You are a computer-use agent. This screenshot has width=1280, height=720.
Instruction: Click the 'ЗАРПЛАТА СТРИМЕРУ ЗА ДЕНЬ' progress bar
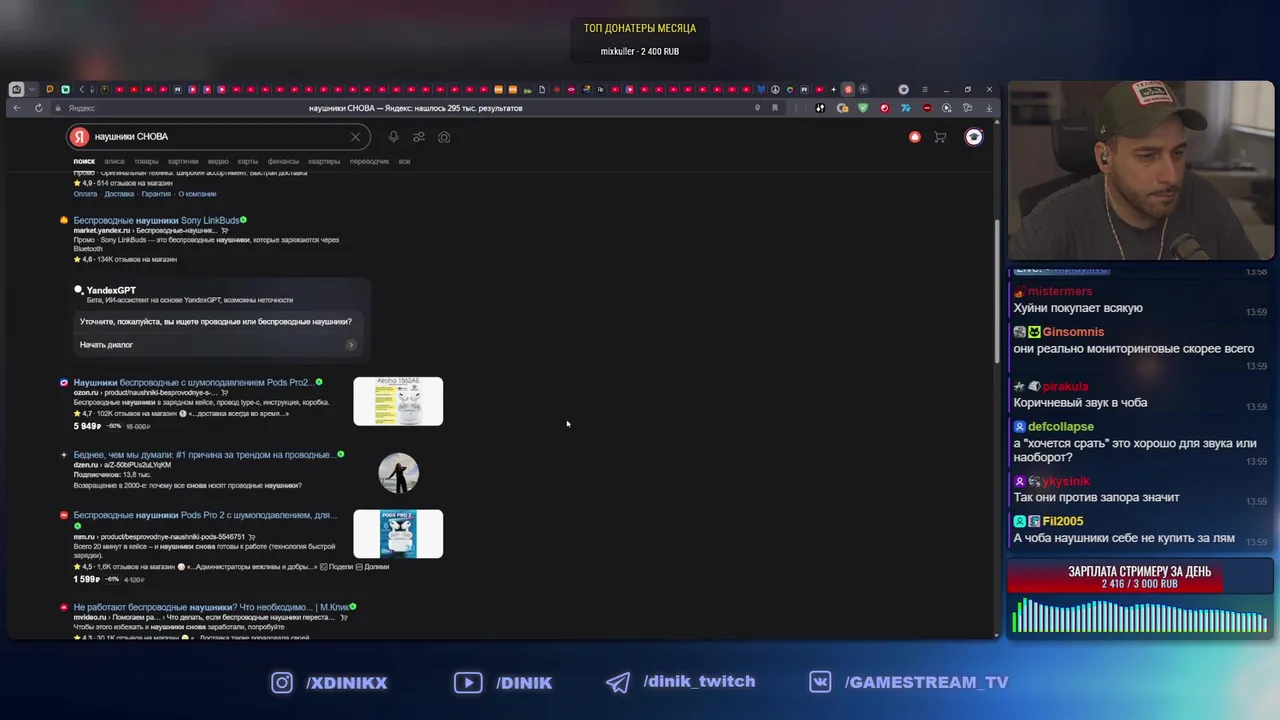click(1140, 577)
